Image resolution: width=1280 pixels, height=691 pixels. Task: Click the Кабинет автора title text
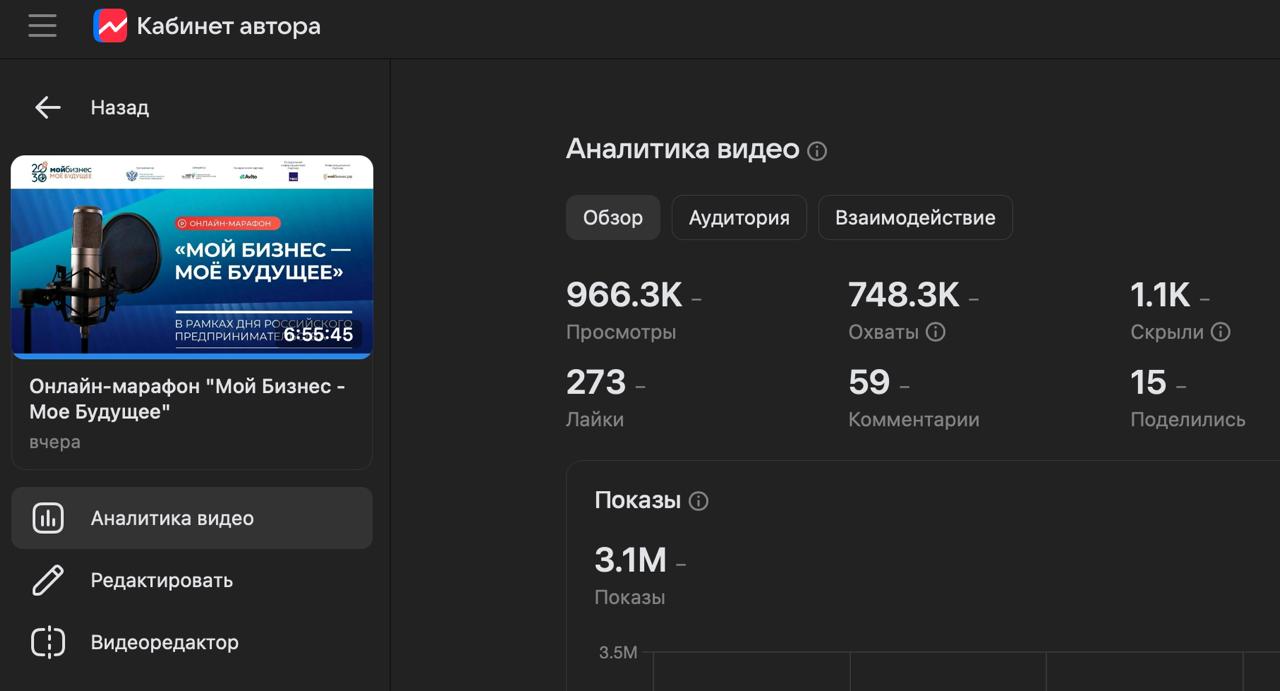228,26
